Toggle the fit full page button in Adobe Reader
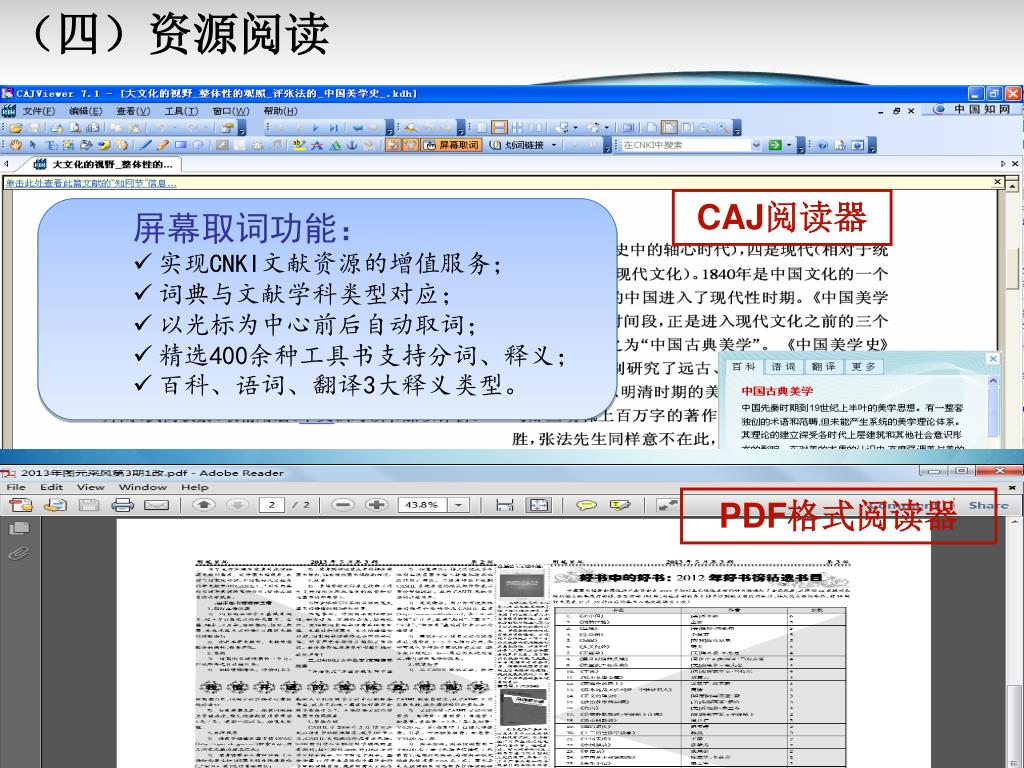 539,505
